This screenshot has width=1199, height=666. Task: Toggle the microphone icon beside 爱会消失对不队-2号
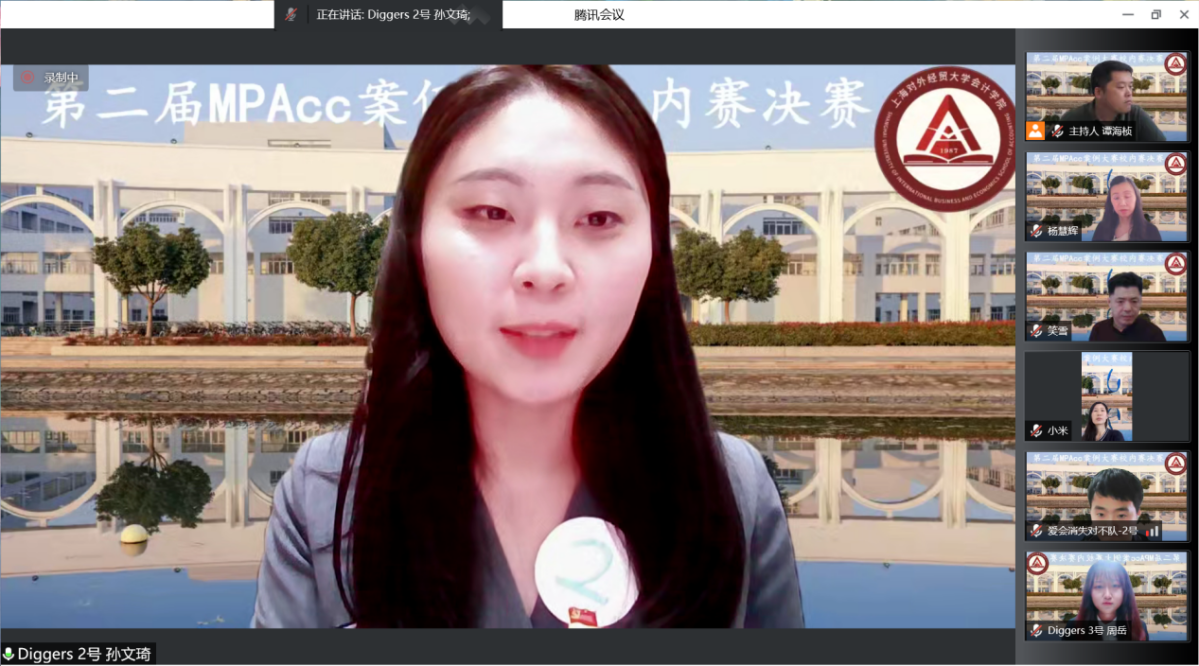pyautogui.click(x=1037, y=531)
